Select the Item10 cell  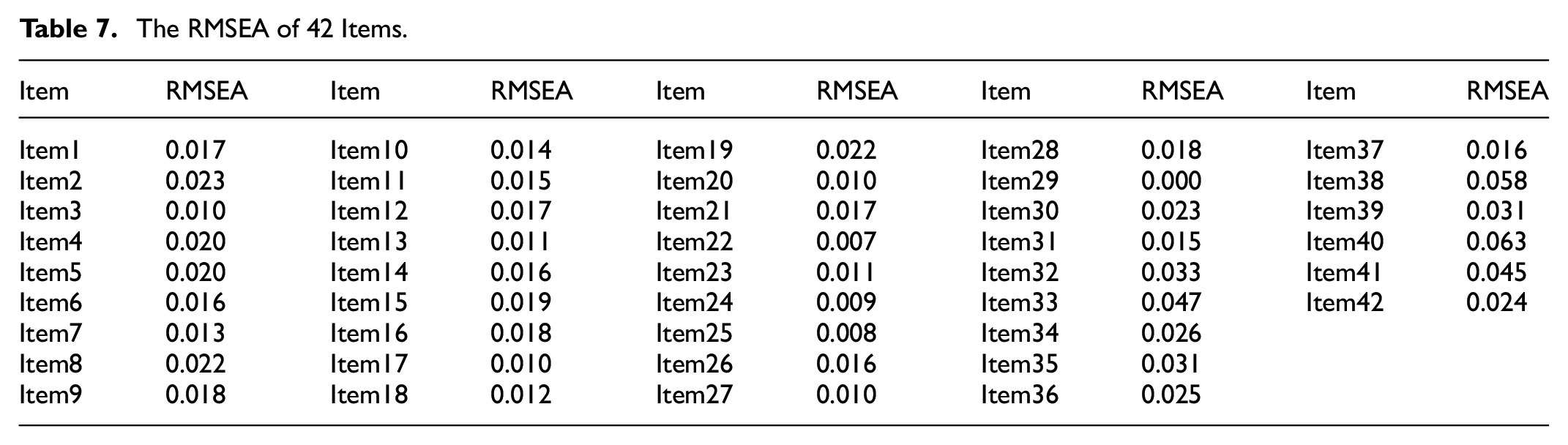369,150
